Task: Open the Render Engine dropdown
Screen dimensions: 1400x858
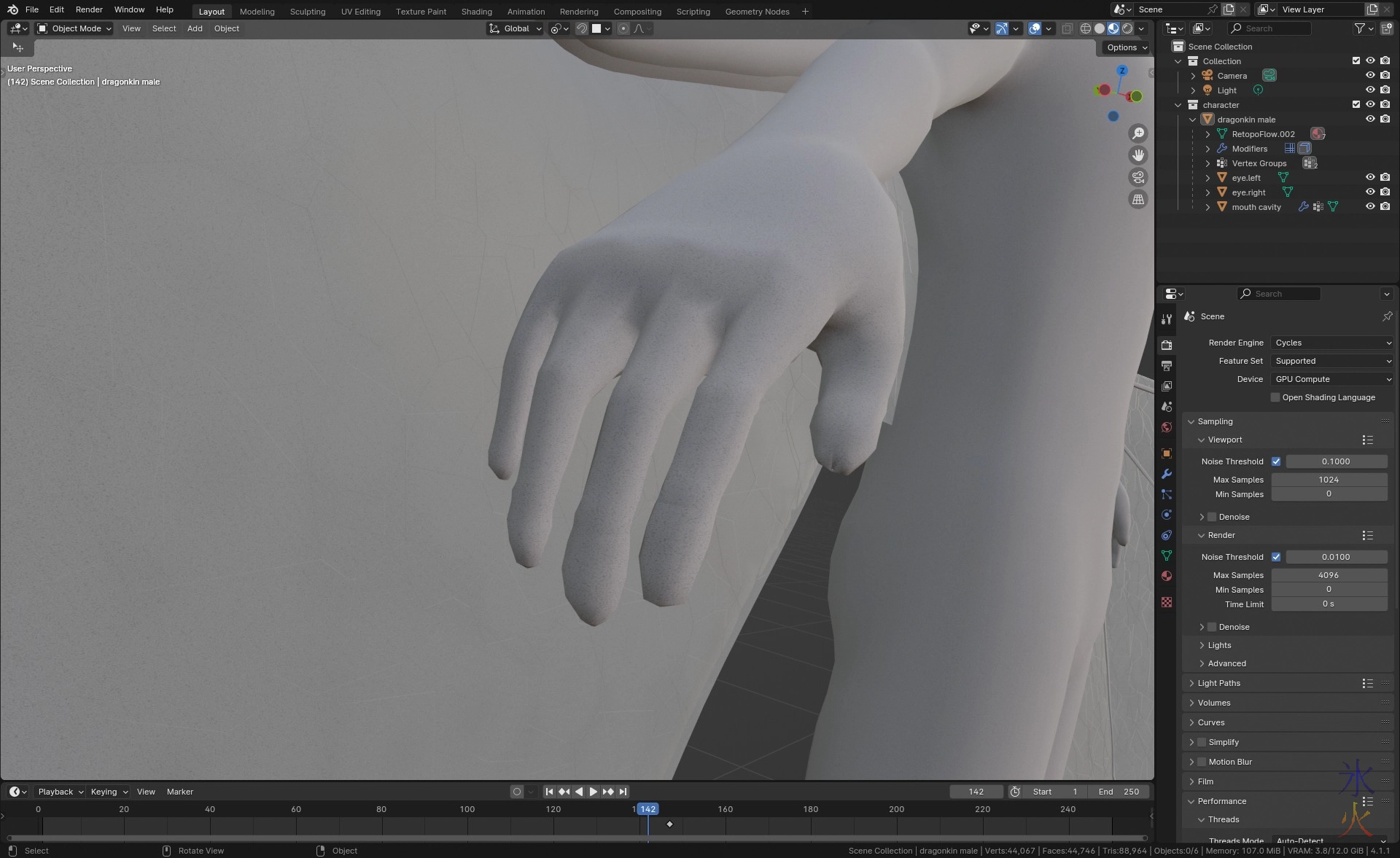Action: [1331, 343]
